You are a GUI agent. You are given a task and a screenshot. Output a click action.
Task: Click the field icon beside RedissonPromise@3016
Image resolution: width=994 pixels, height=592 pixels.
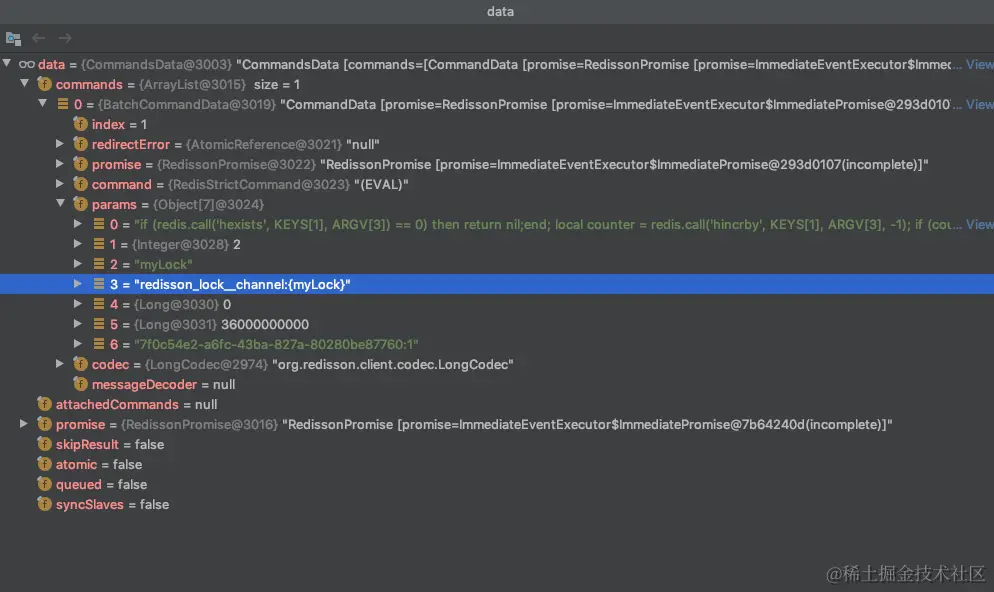44,423
